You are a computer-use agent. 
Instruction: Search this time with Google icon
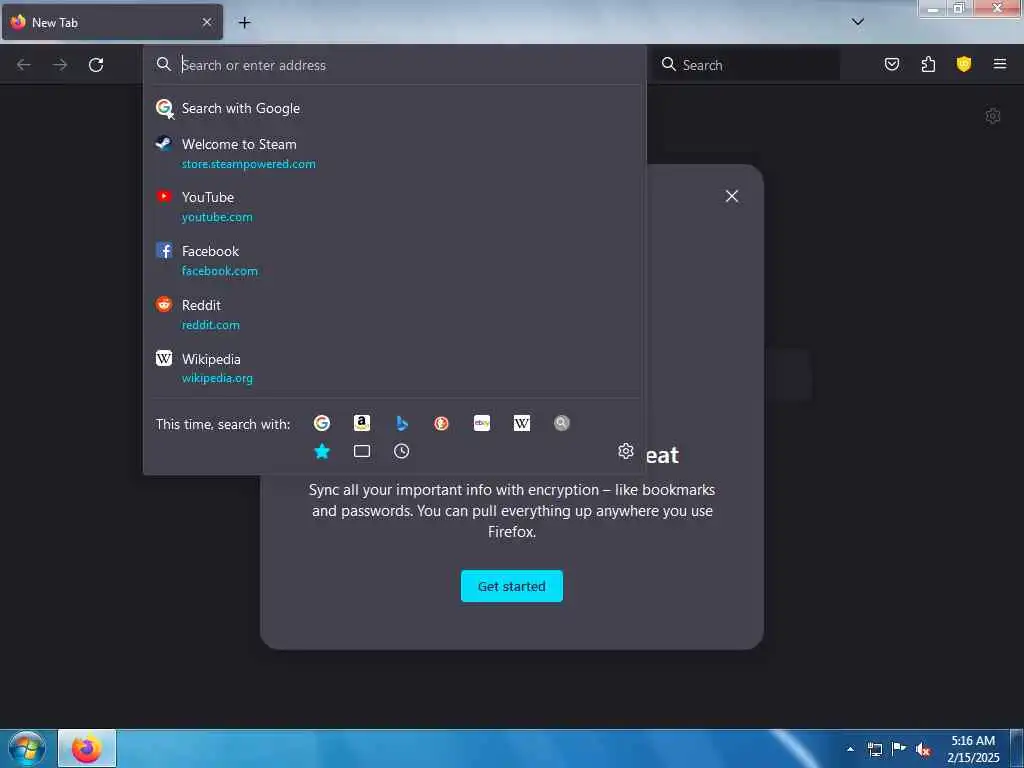tap(322, 423)
